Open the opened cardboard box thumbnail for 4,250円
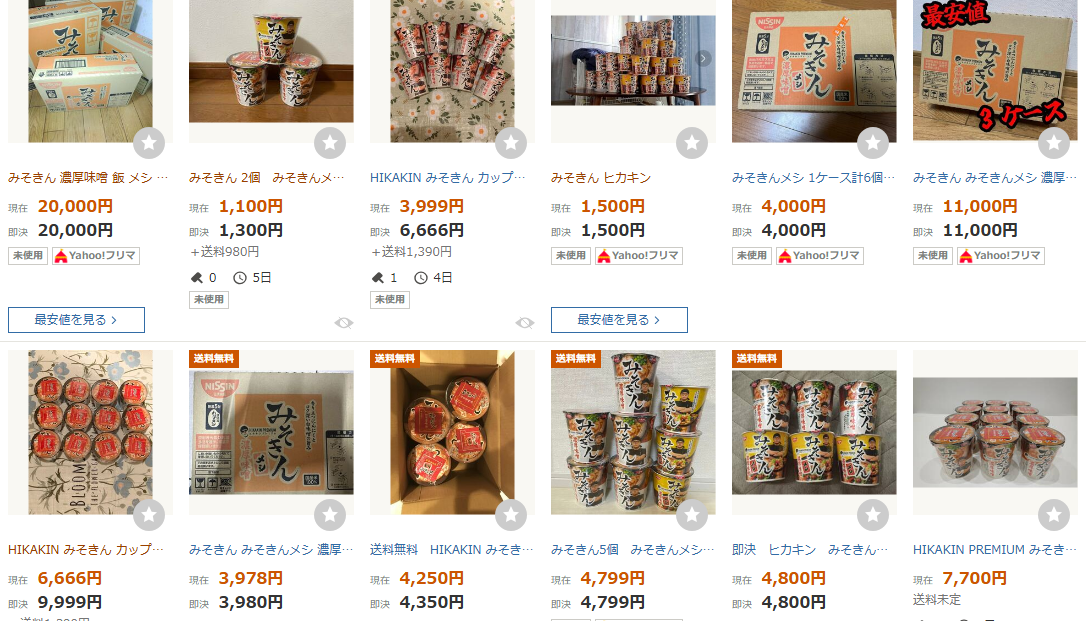 pyautogui.click(x=452, y=432)
